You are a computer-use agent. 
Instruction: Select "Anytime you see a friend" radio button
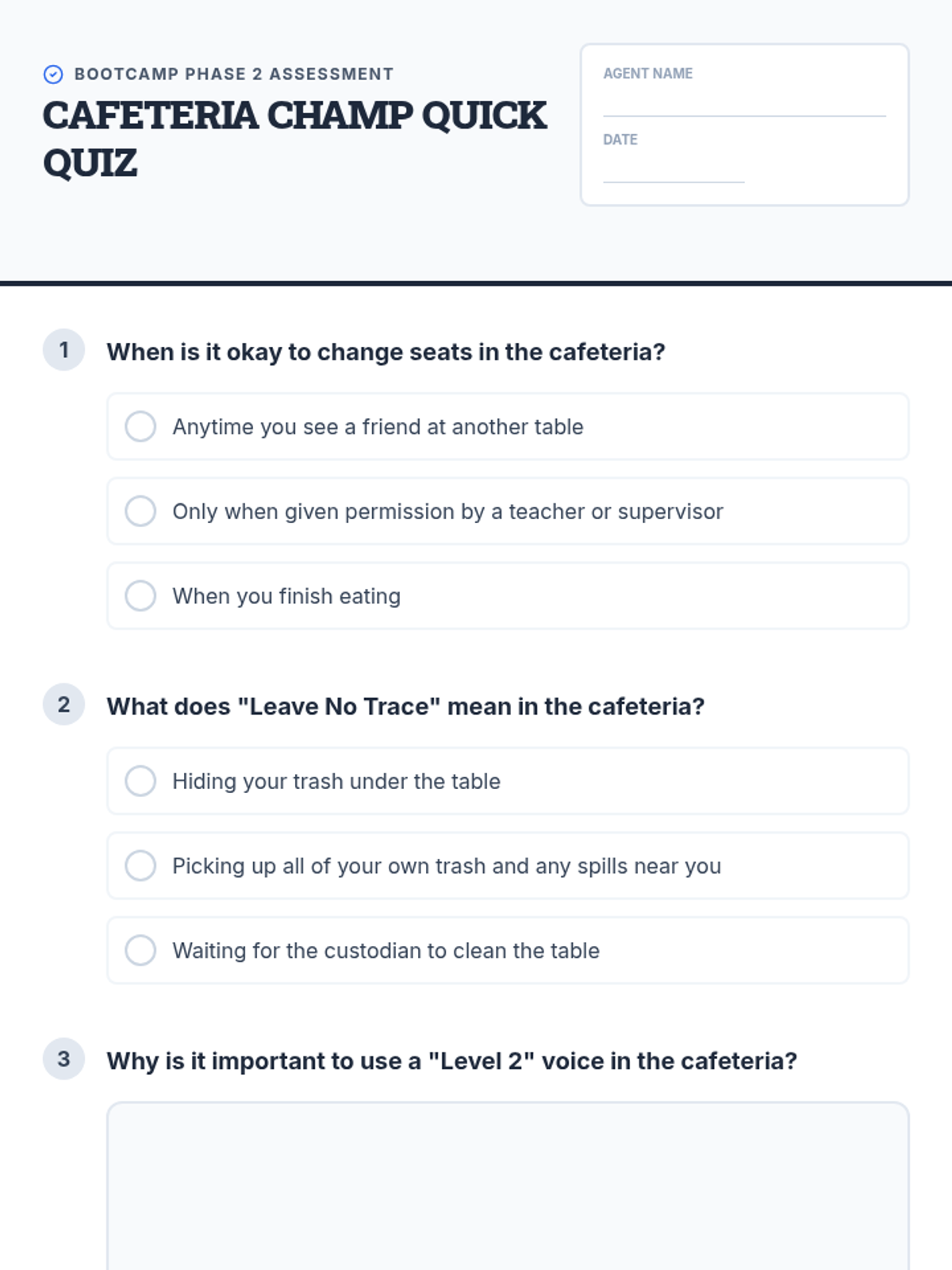coord(140,426)
